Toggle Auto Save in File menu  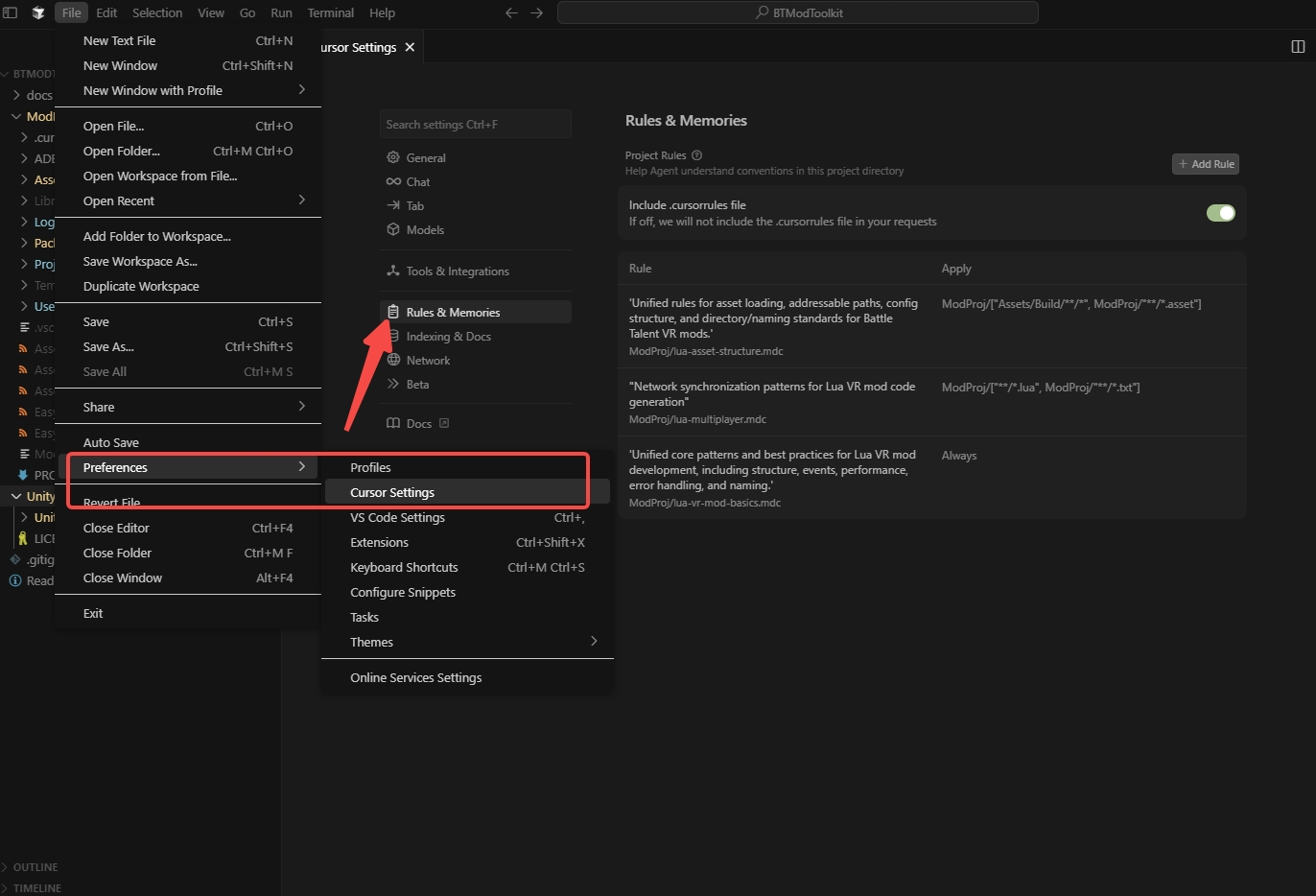click(188, 442)
